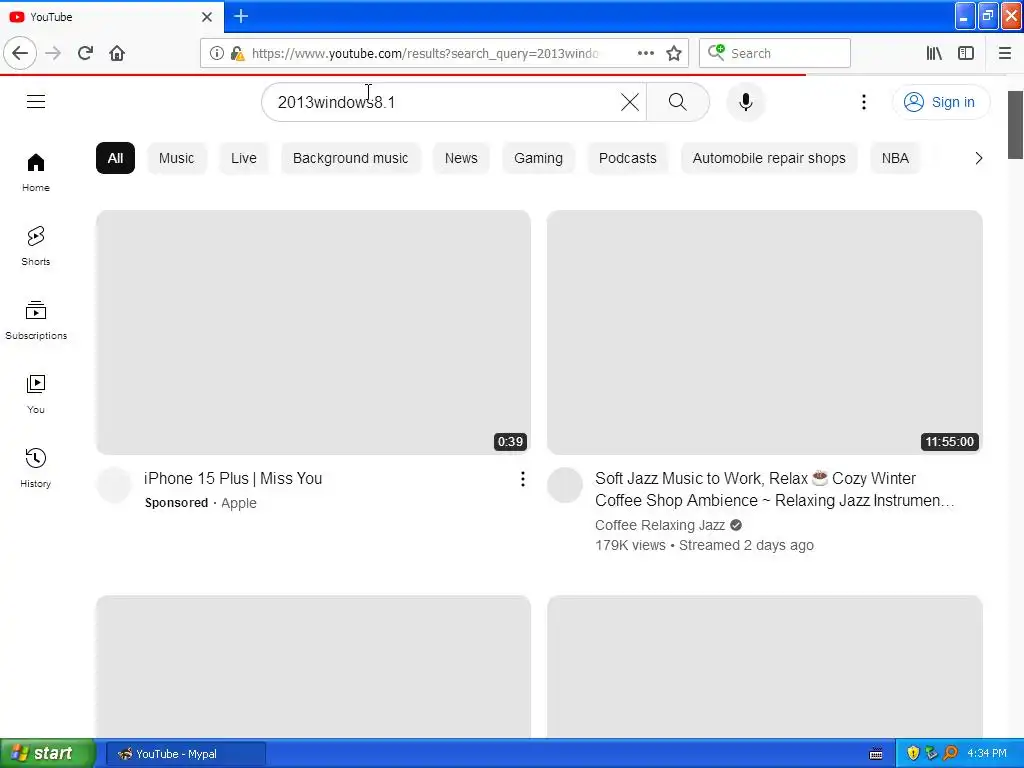Select the Podcasts filter chip
Screen dimensions: 1024x768
pos(628,158)
